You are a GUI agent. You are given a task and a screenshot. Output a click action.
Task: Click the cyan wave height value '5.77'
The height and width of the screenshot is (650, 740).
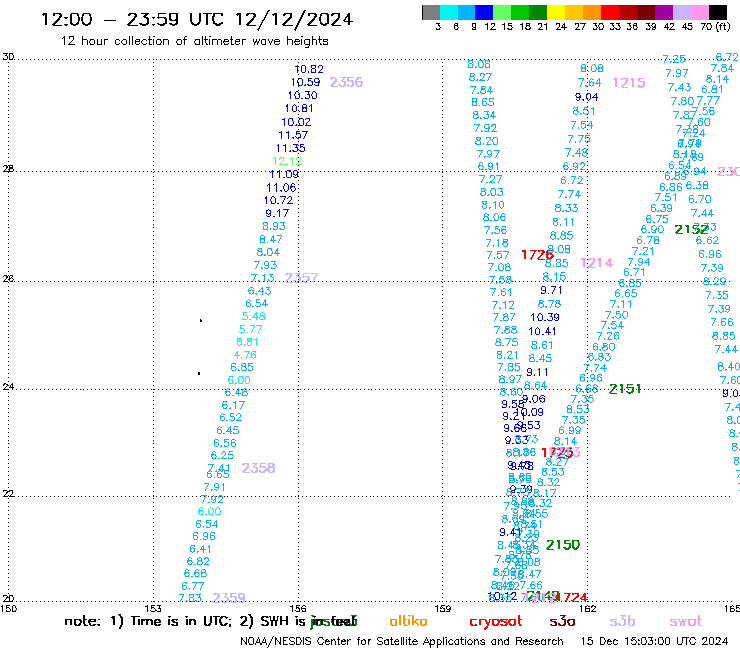pos(251,329)
